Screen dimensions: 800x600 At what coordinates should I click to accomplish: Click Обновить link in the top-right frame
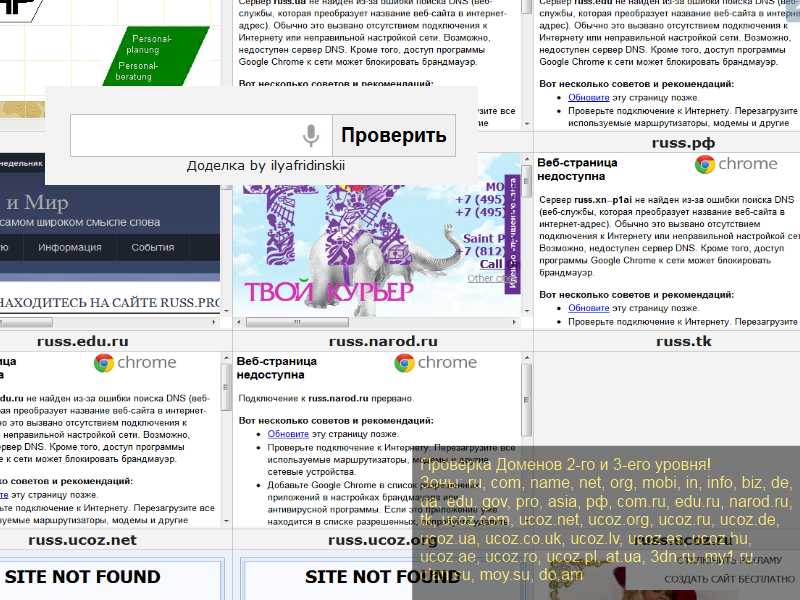(x=589, y=97)
